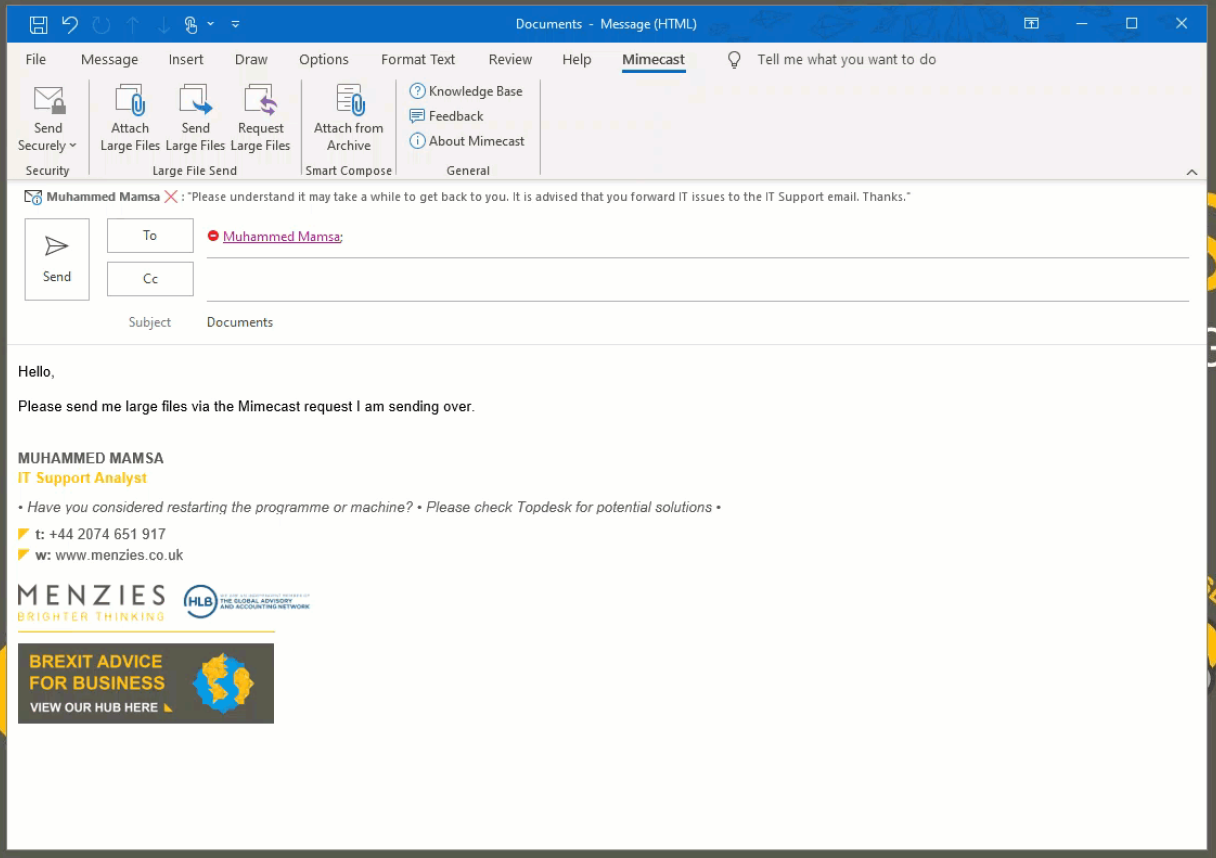Viewport: 1216px width, 858px height.
Task: Click the Brexit Advice for Business banner
Action: coord(146,683)
